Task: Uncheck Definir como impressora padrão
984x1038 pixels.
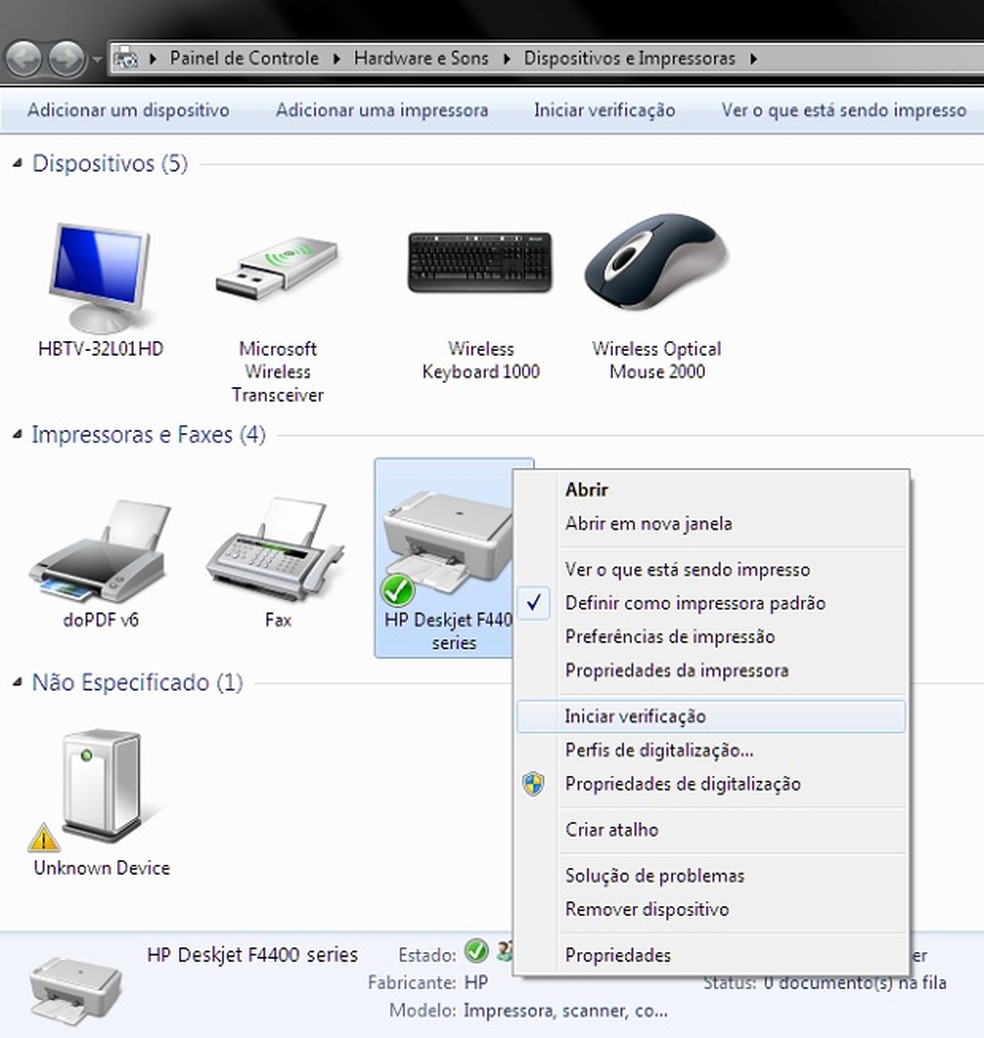Action: tap(696, 603)
